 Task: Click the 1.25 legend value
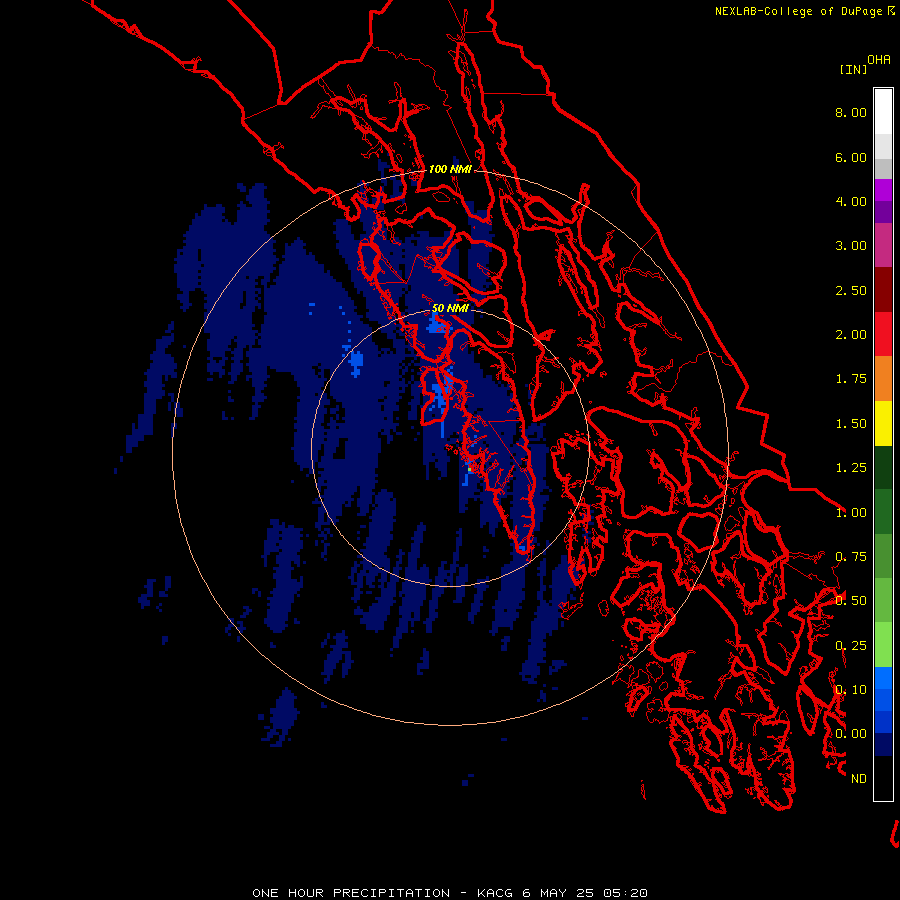851,468
